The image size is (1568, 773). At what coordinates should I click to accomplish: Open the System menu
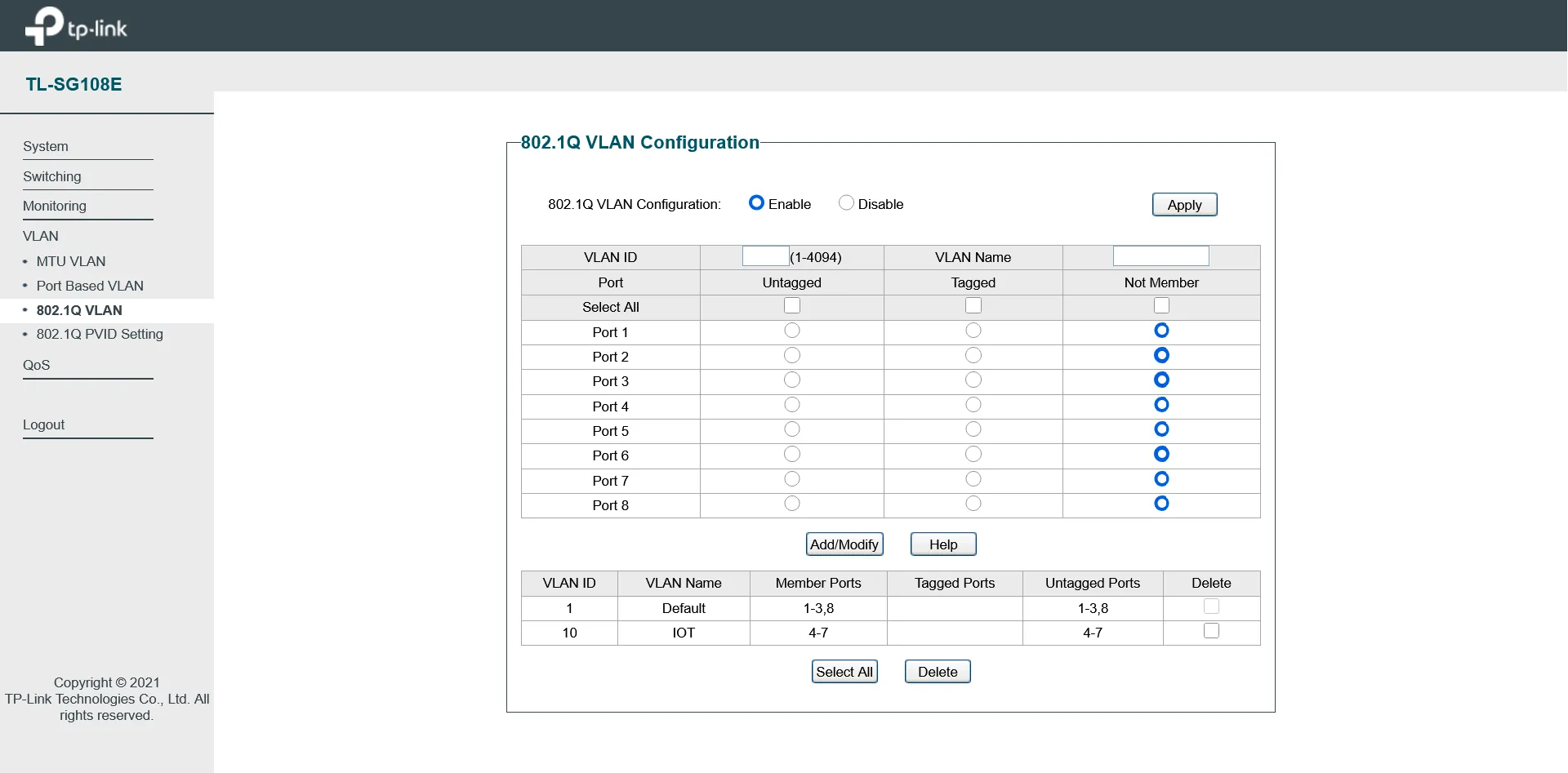point(46,146)
